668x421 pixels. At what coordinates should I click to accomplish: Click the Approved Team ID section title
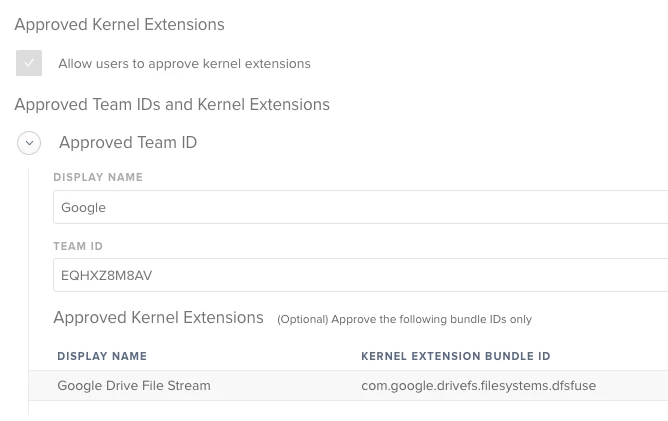click(128, 142)
